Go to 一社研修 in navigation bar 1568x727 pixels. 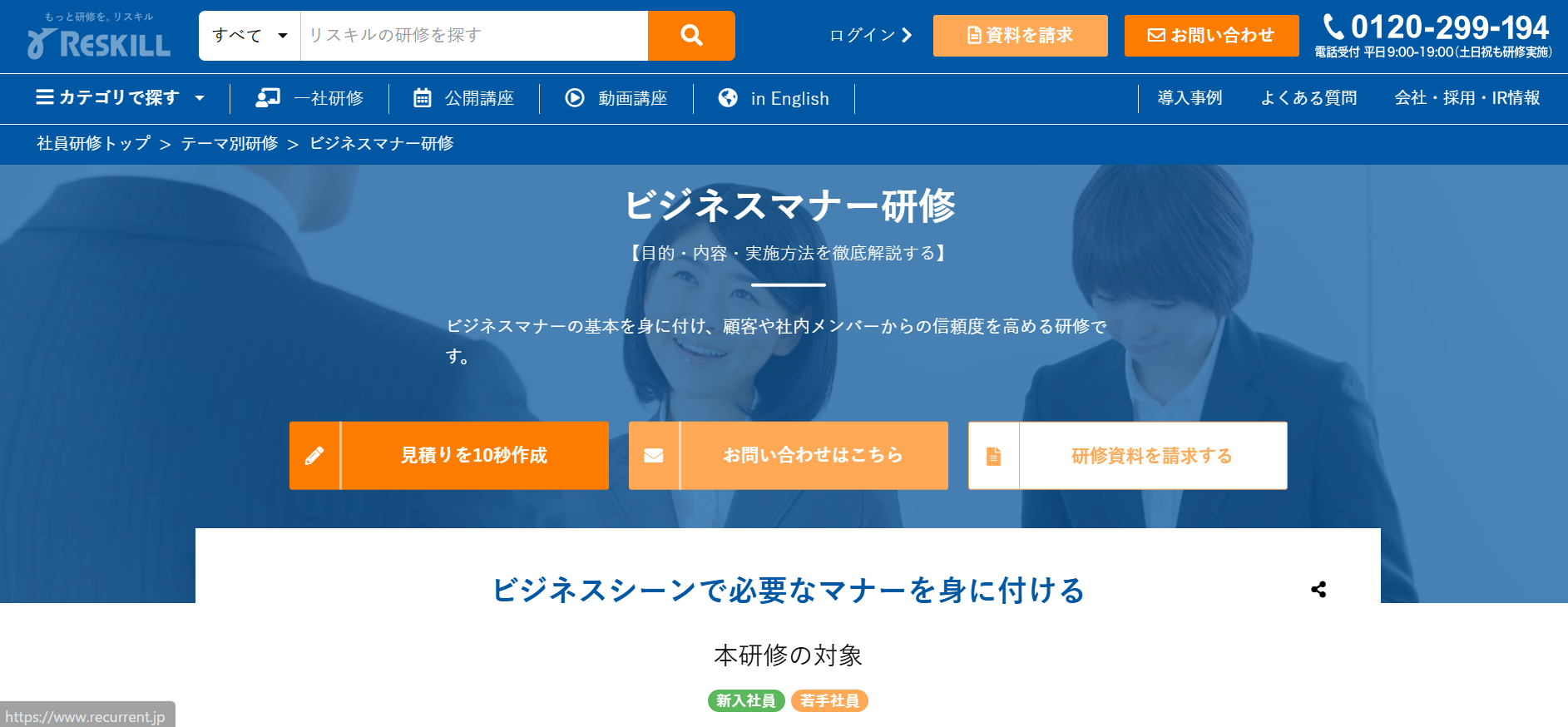[309, 98]
